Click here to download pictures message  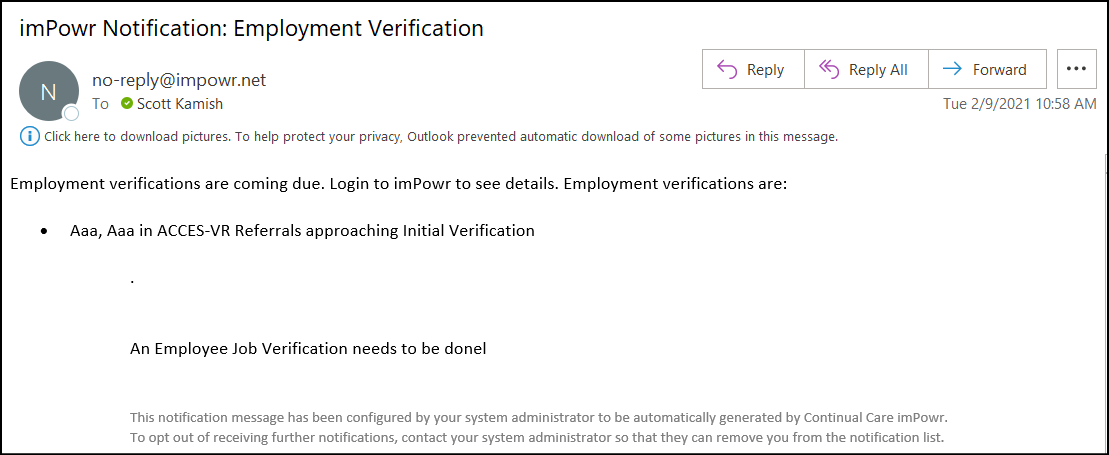(441, 137)
